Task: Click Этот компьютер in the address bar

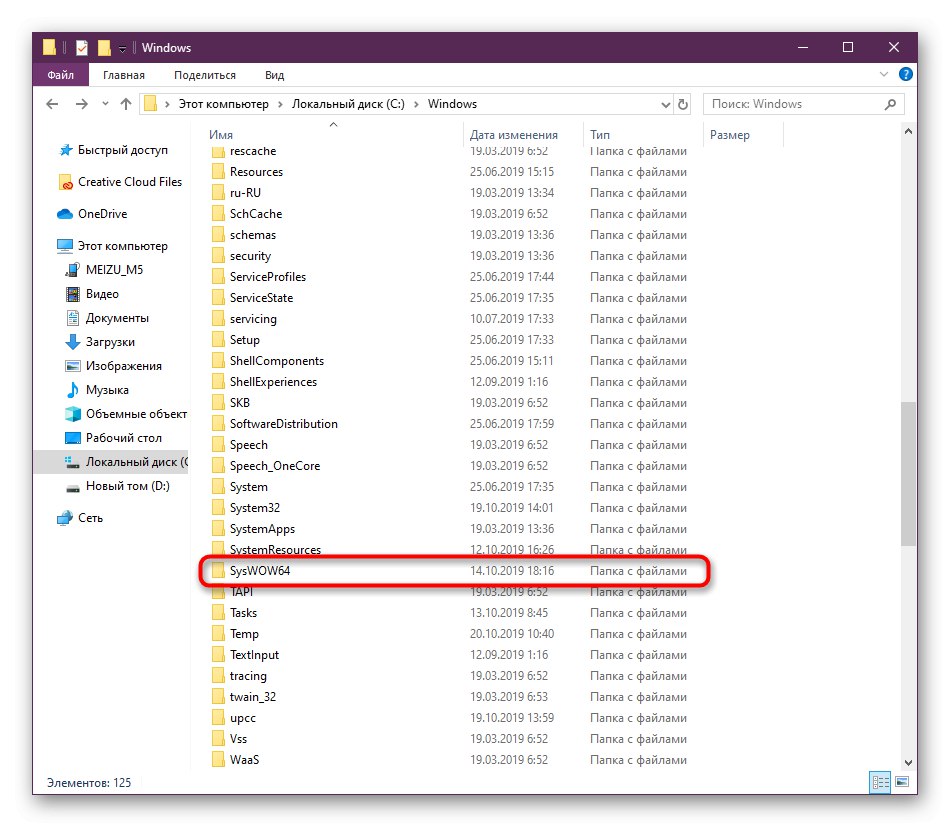Action: (223, 104)
